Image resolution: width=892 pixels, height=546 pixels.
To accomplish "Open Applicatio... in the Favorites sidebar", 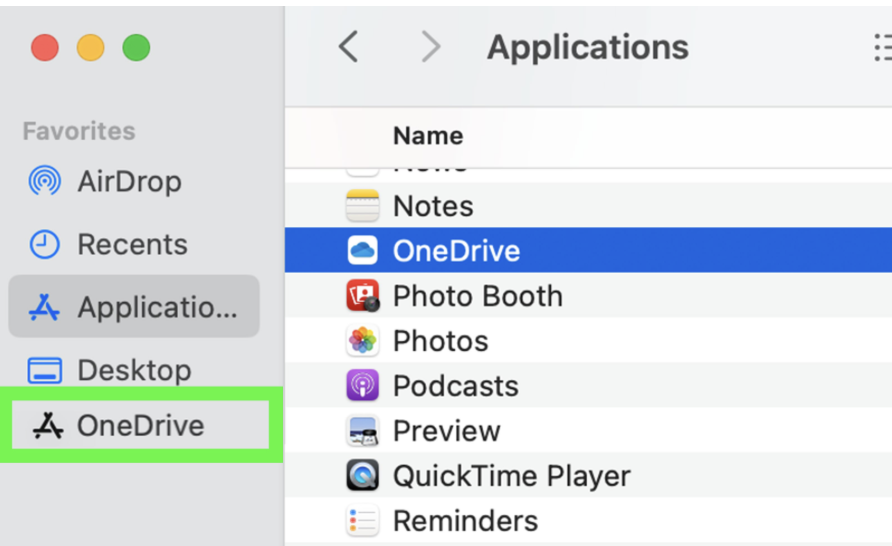I will 134,306.
